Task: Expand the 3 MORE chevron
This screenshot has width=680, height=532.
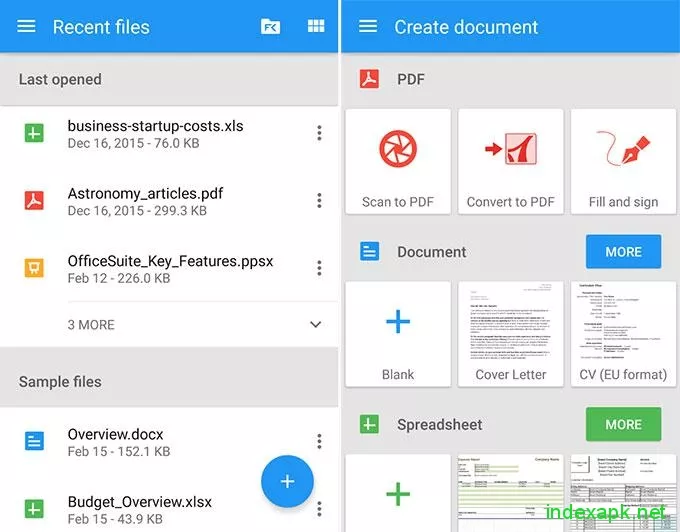Action: [316, 324]
